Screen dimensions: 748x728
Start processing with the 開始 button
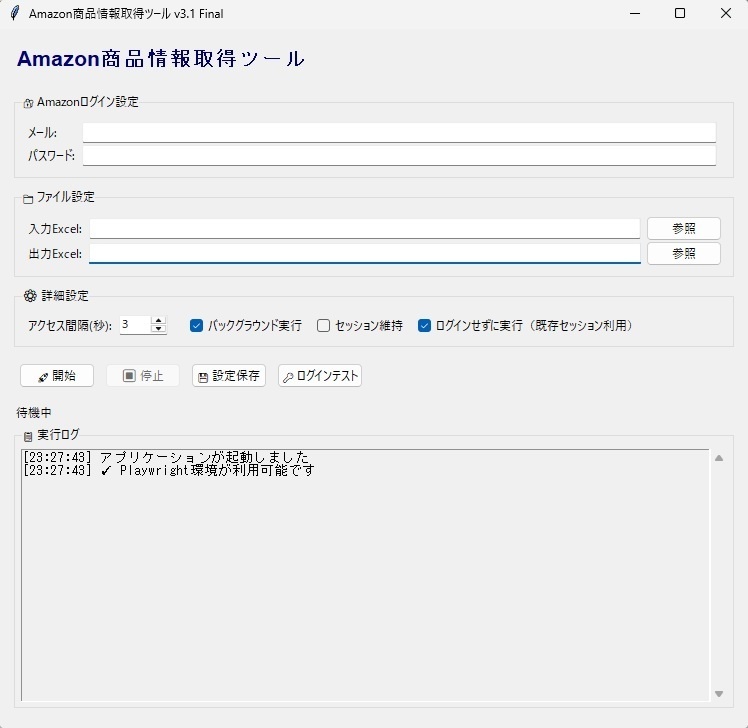point(57,375)
